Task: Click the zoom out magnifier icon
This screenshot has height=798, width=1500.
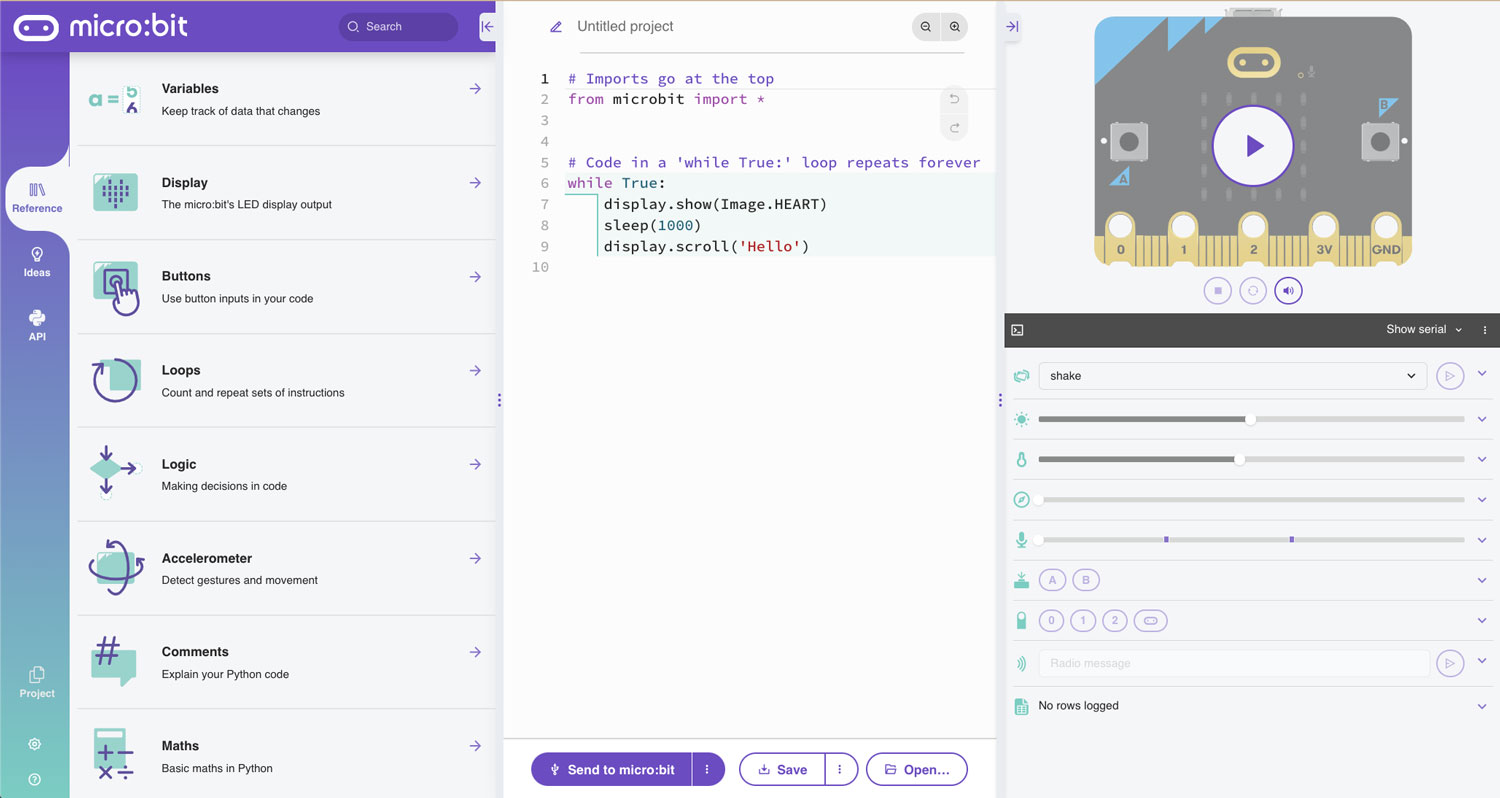Action: point(926,27)
